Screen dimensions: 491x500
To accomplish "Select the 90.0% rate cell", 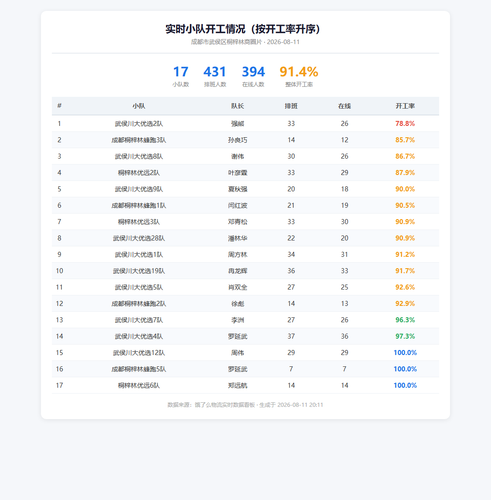I will coord(405,189).
